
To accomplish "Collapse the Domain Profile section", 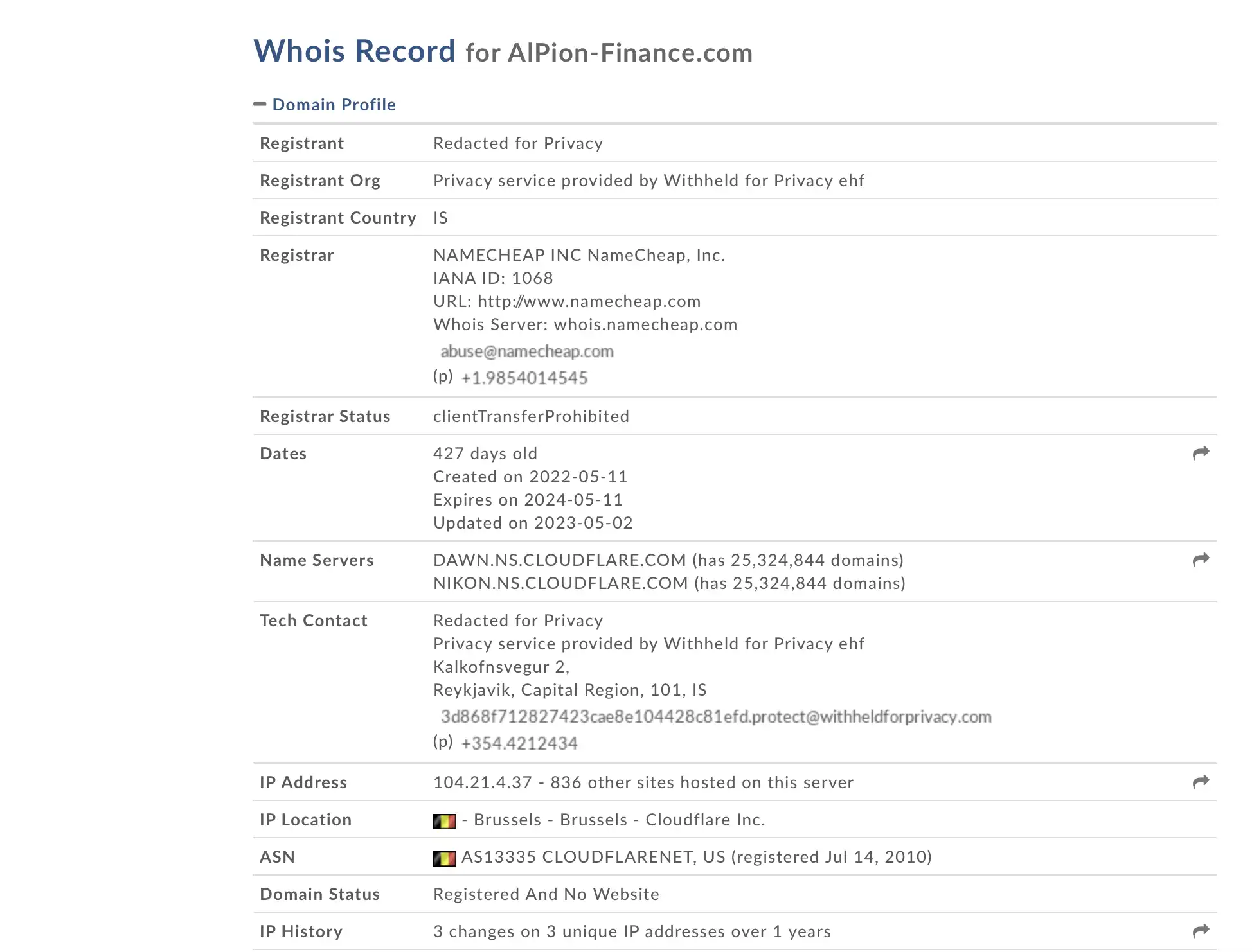I will pyautogui.click(x=260, y=104).
